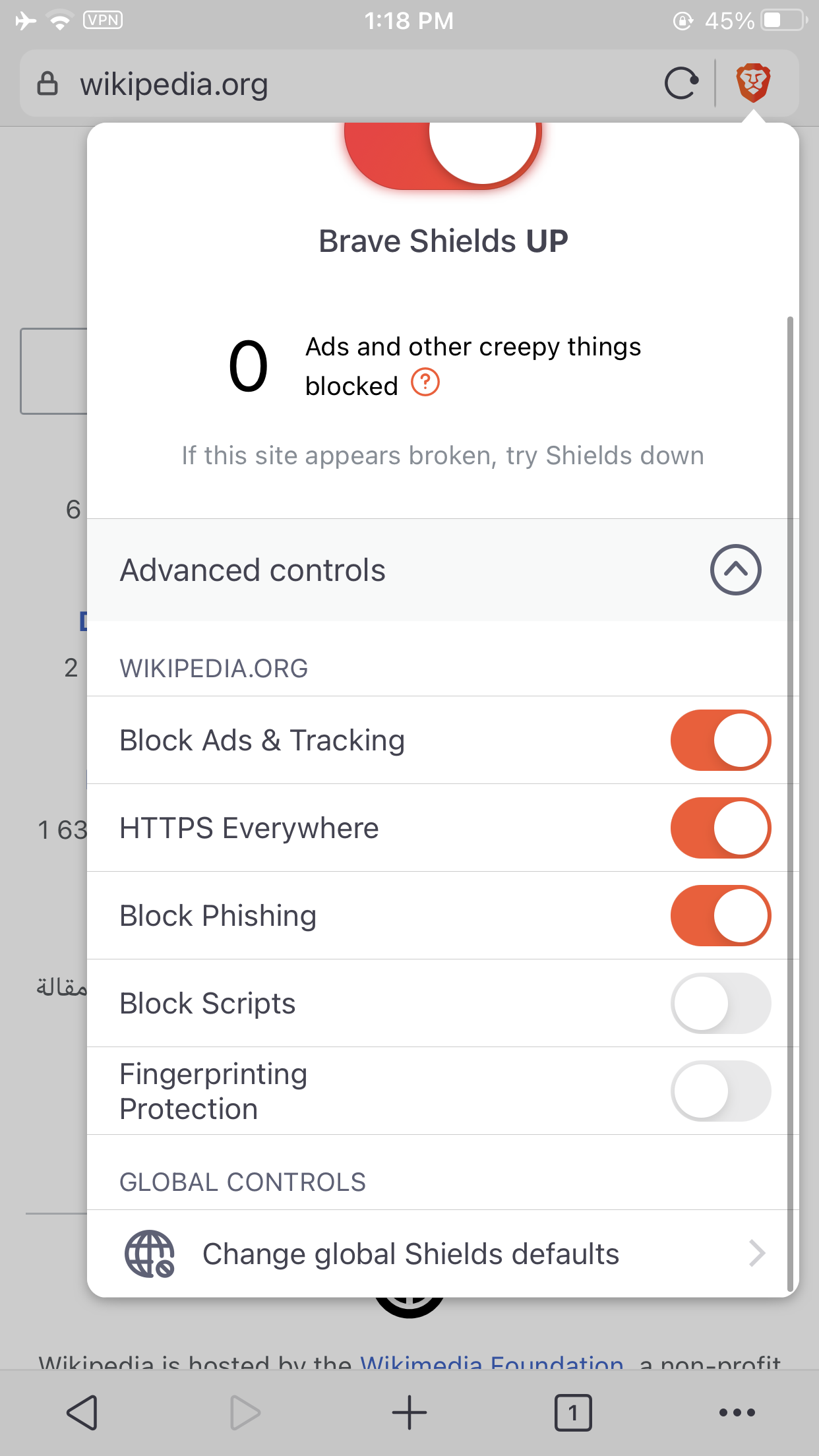Open the chevron next to Change global Shields defaults
This screenshot has width=819, height=1456.
757,1254
